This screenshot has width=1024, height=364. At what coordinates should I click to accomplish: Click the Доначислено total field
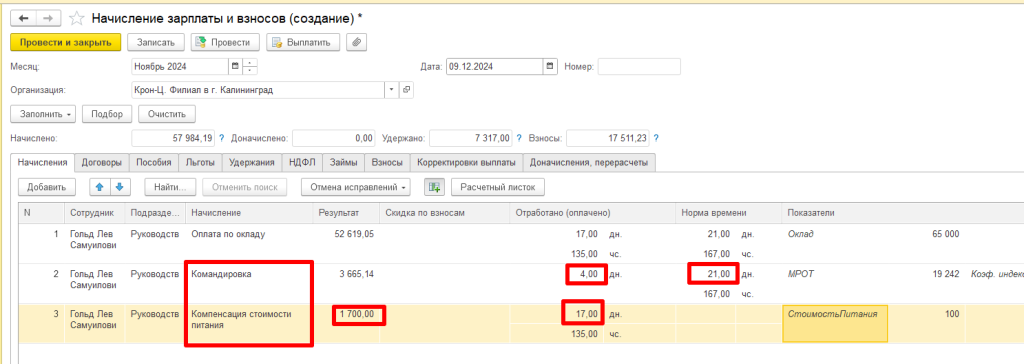coord(333,139)
